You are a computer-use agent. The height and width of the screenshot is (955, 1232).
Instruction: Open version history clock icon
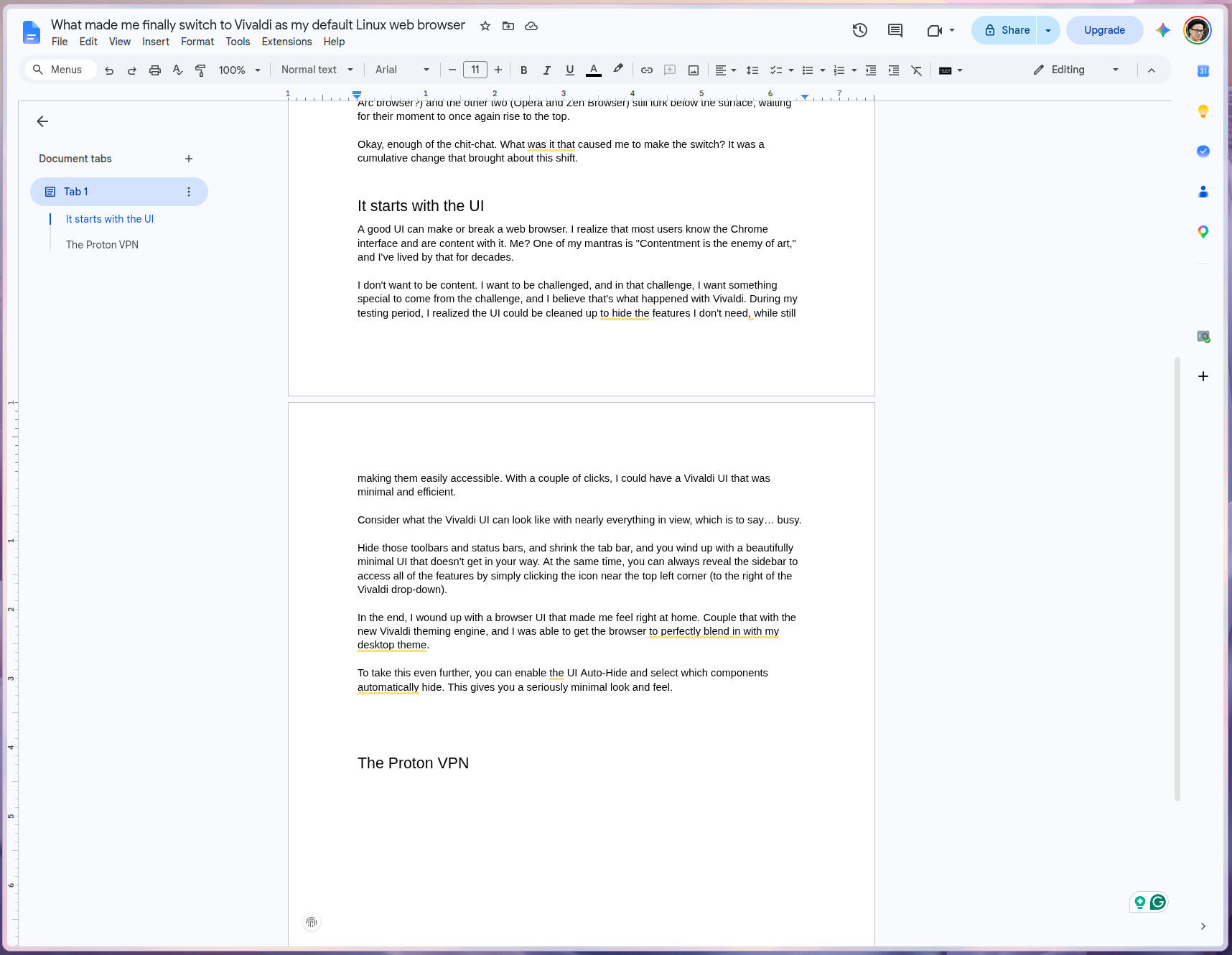coord(859,30)
